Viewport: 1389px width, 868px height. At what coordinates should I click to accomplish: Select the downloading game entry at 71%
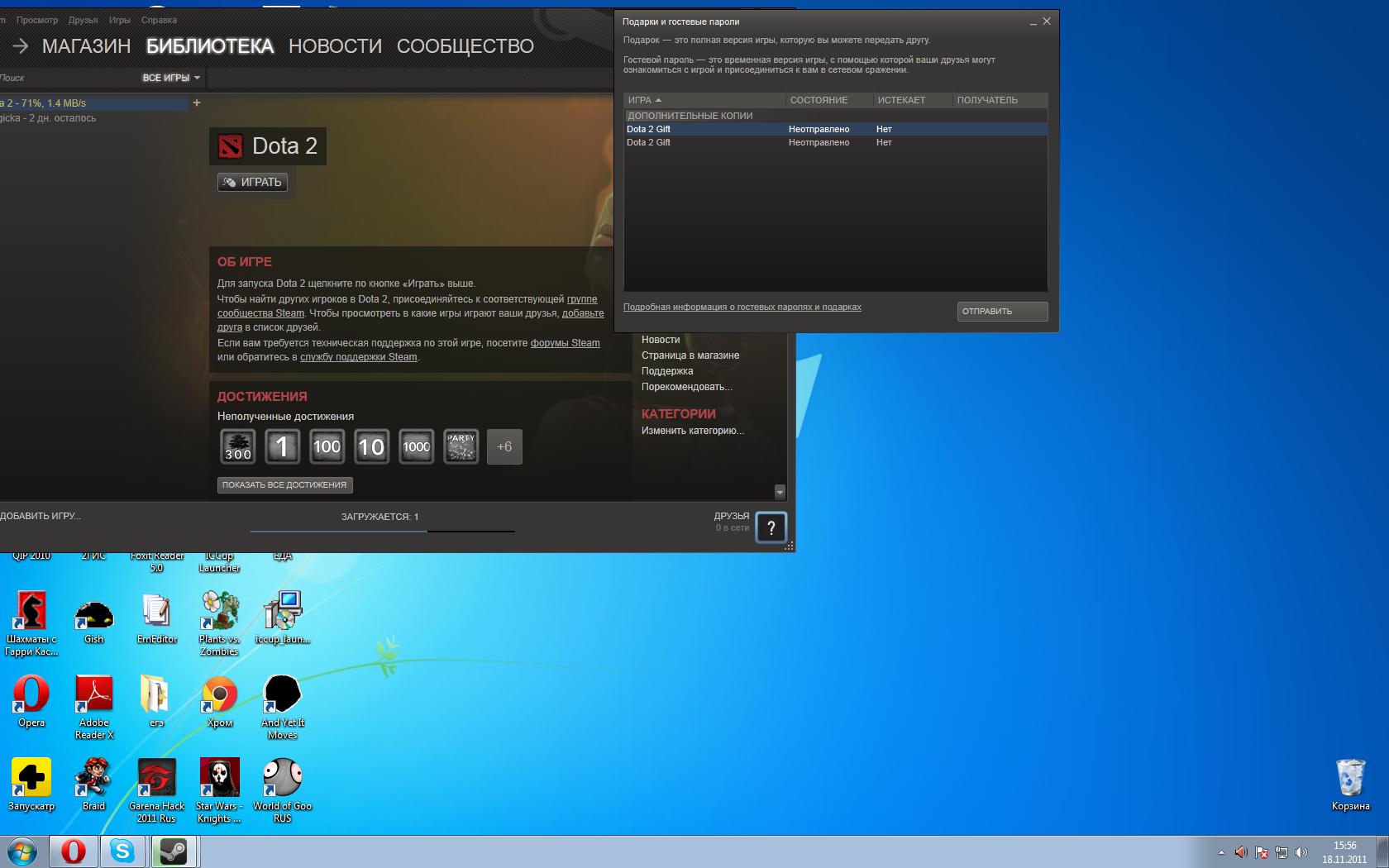[x=94, y=103]
